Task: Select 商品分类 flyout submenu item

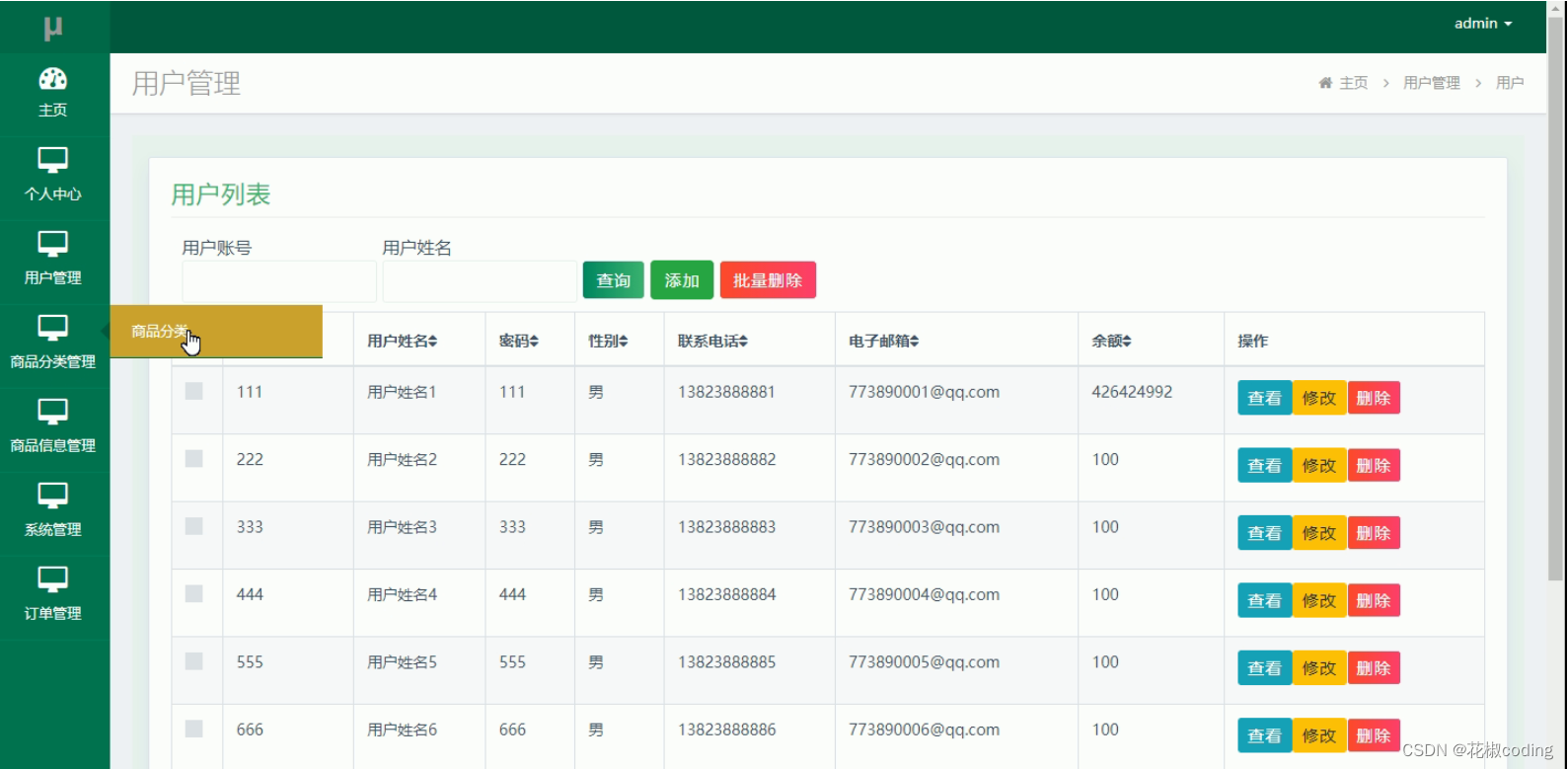Action: (x=216, y=332)
